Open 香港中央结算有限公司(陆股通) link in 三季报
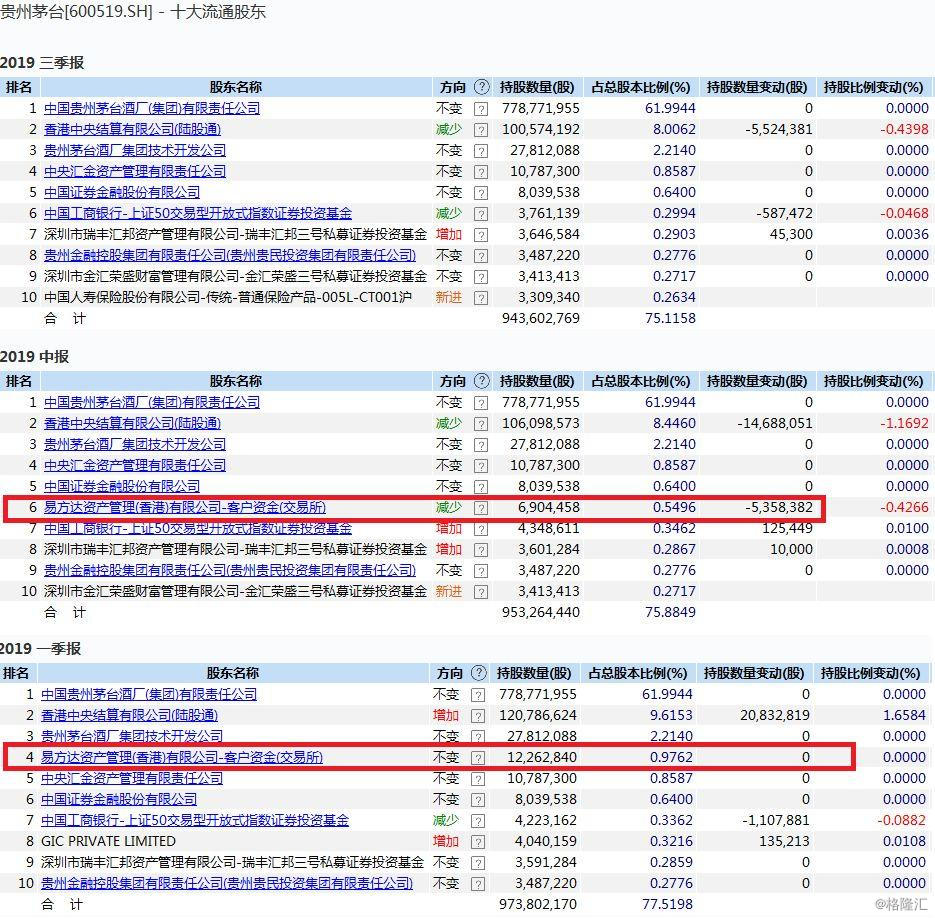Viewport: 935px width, 918px height. point(132,129)
